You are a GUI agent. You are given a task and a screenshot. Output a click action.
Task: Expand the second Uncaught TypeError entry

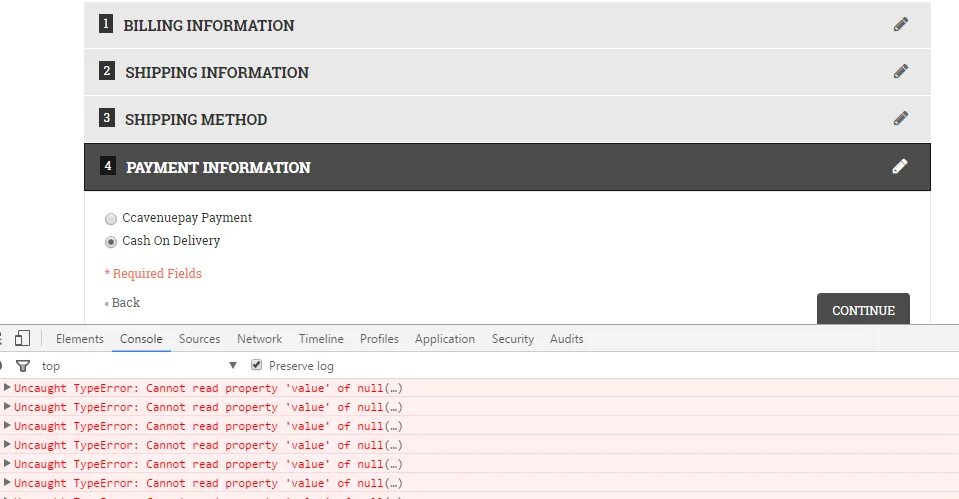tap(7, 406)
